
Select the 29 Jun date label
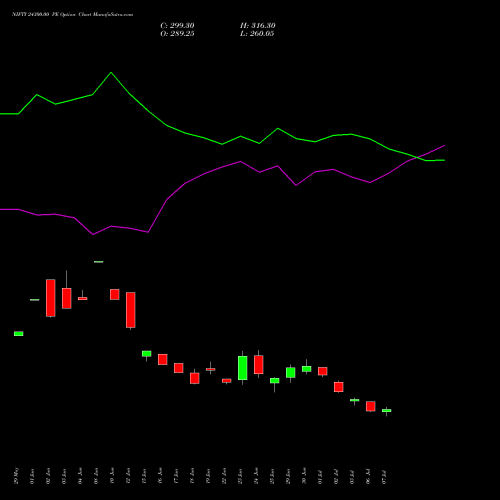point(289,476)
